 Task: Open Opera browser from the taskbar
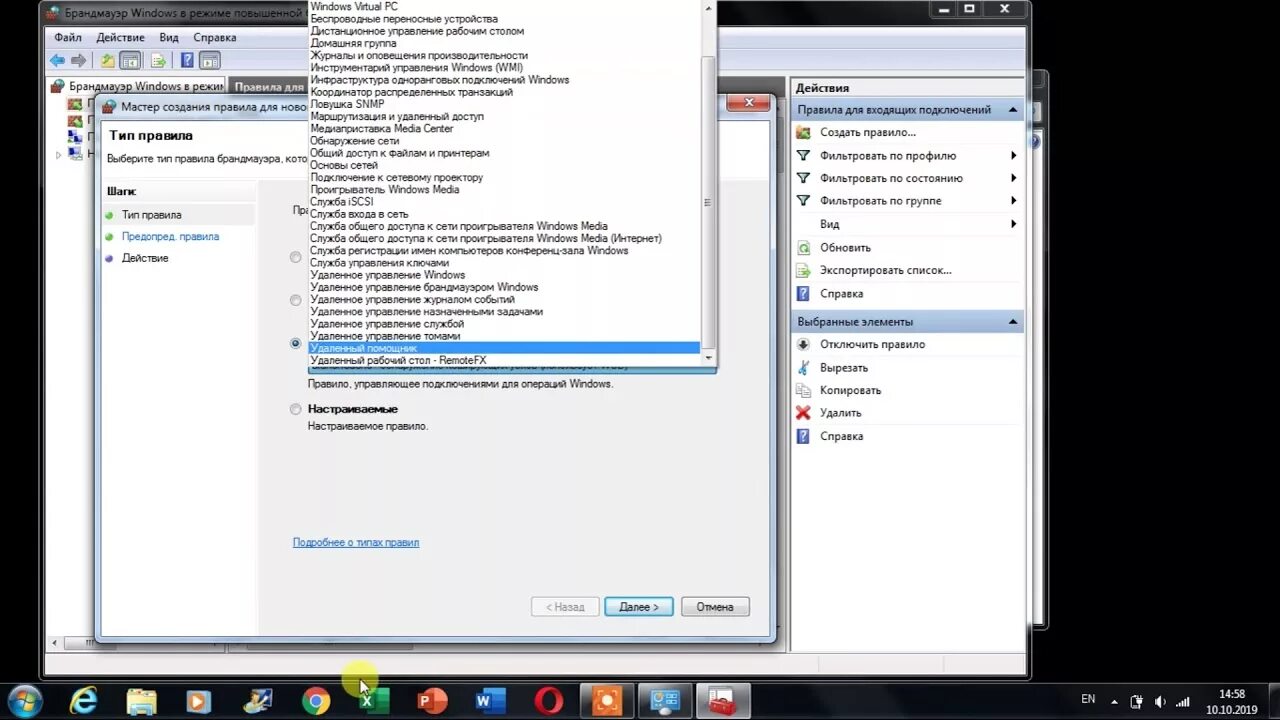[548, 700]
